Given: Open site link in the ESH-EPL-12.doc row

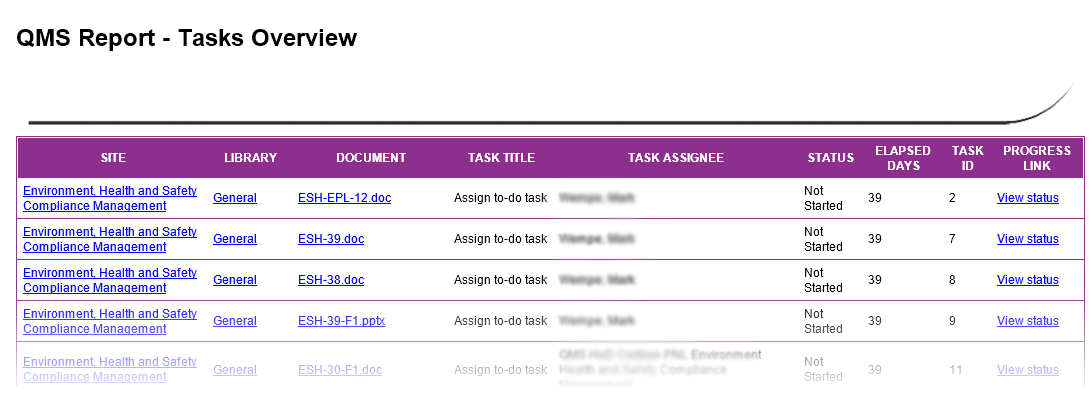Looking at the screenshot, I should click(x=110, y=198).
